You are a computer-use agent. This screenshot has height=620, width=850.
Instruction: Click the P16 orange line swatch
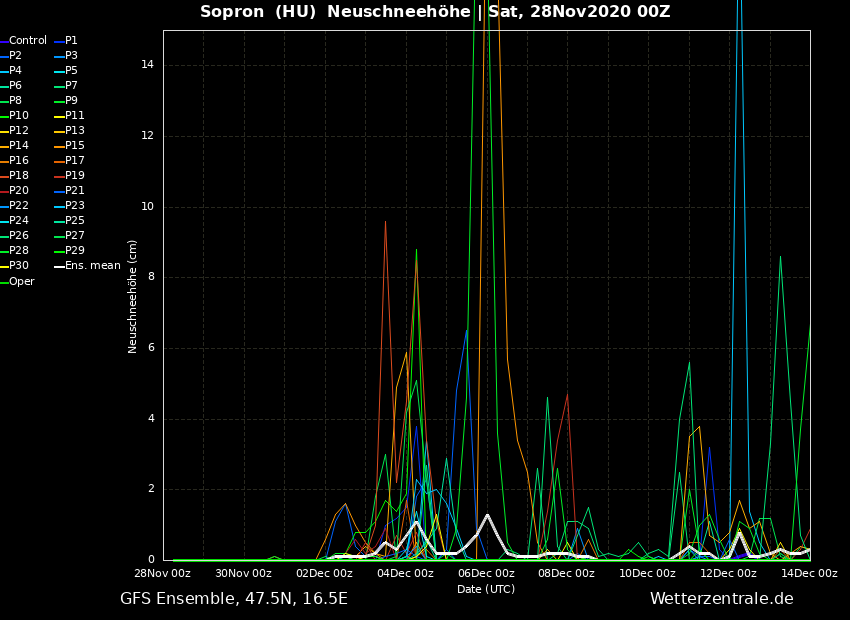(x=4, y=161)
